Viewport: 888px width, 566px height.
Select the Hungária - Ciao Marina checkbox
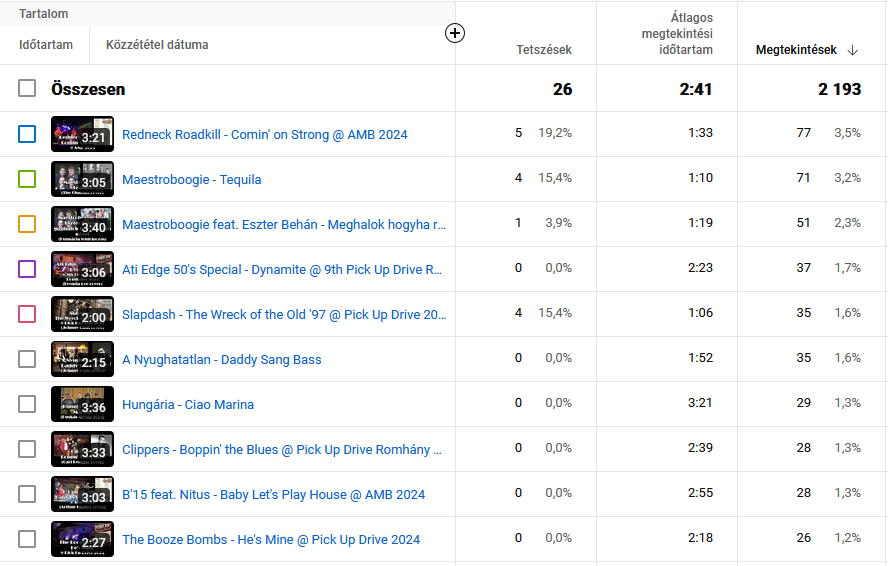click(x=27, y=404)
